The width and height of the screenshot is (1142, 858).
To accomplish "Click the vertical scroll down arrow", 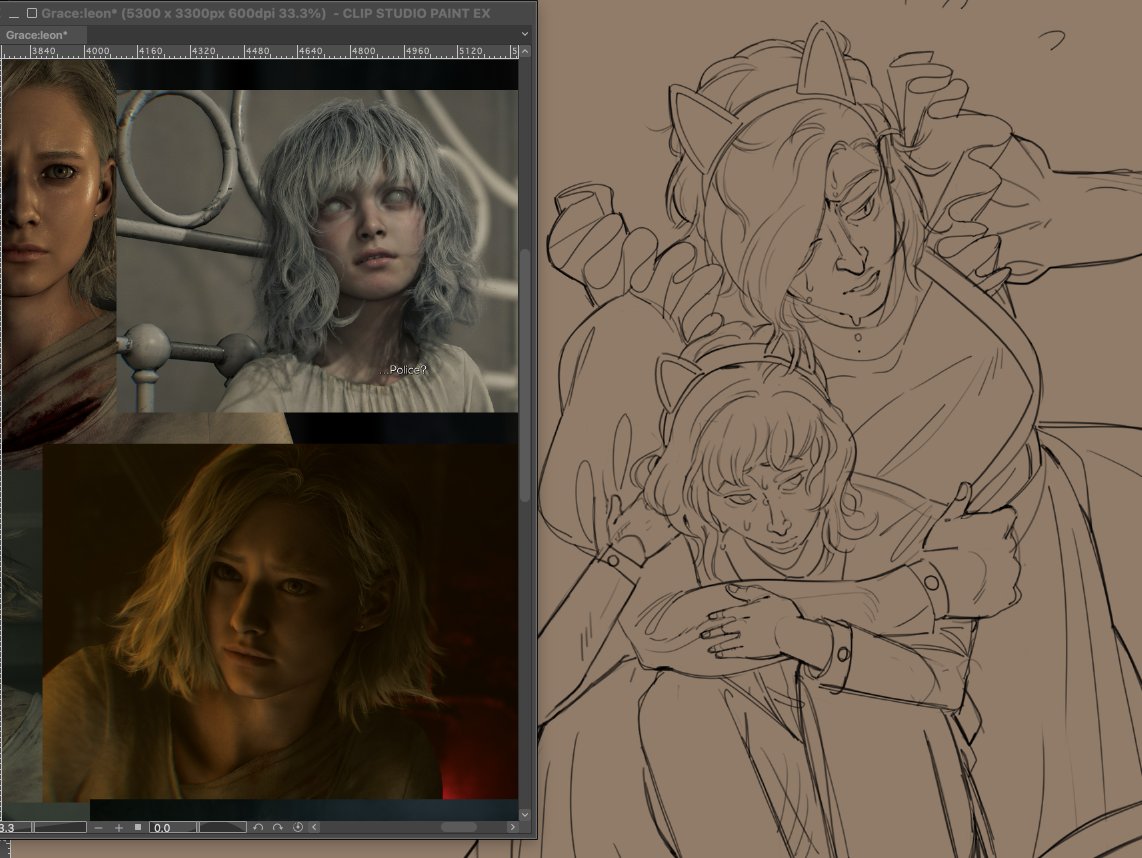I will coord(525,814).
